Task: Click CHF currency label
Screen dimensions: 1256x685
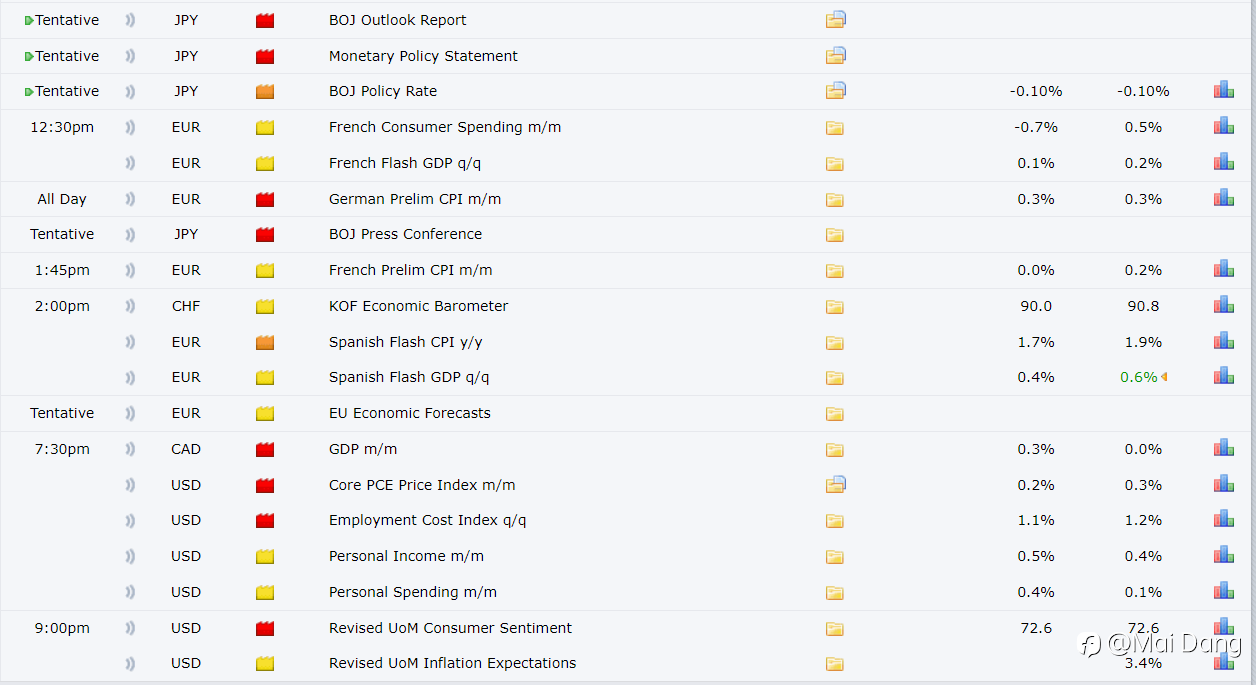Action: coord(186,306)
